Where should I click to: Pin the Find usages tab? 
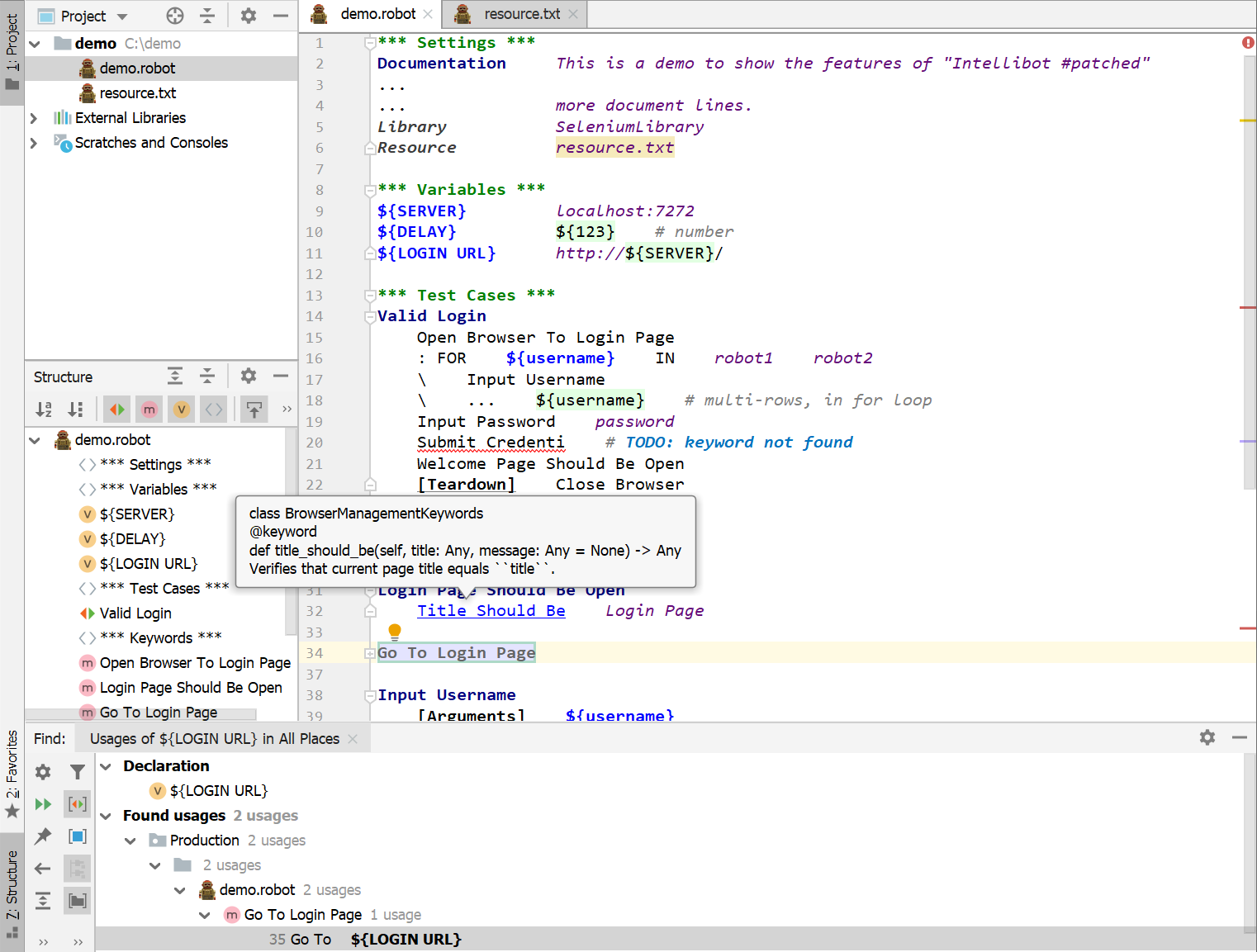(x=43, y=836)
